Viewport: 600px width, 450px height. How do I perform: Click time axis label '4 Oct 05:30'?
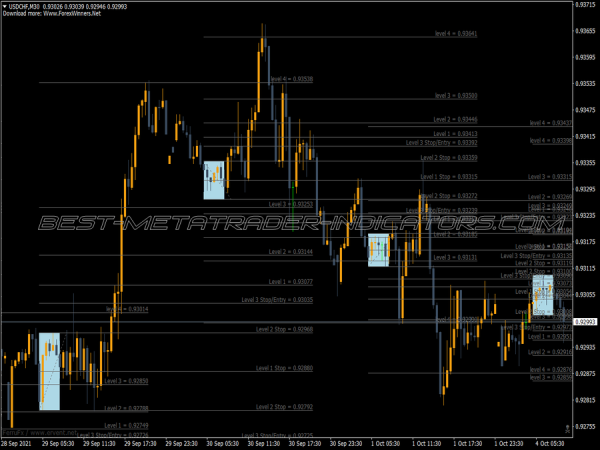[x=550, y=444]
